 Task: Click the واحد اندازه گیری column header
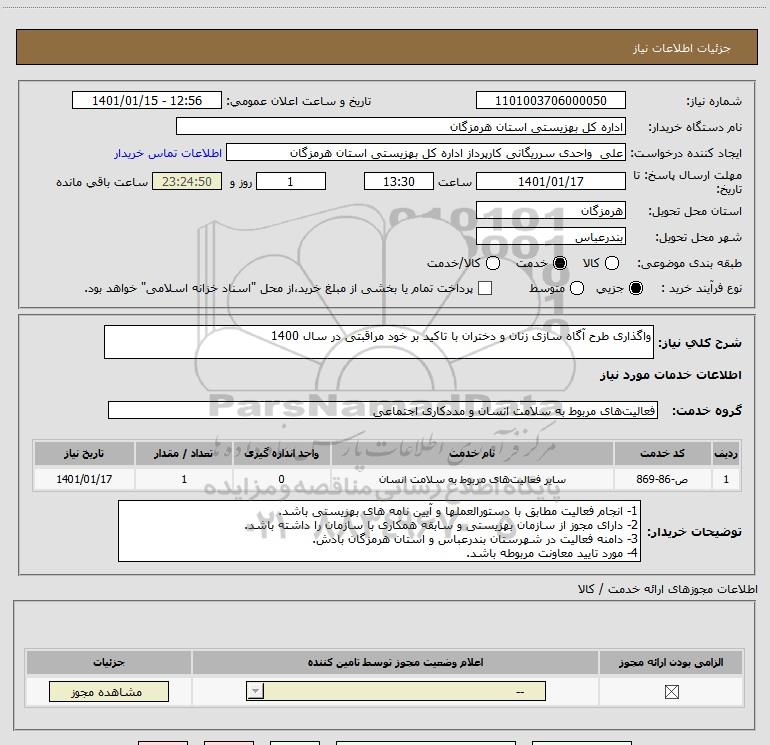282,453
